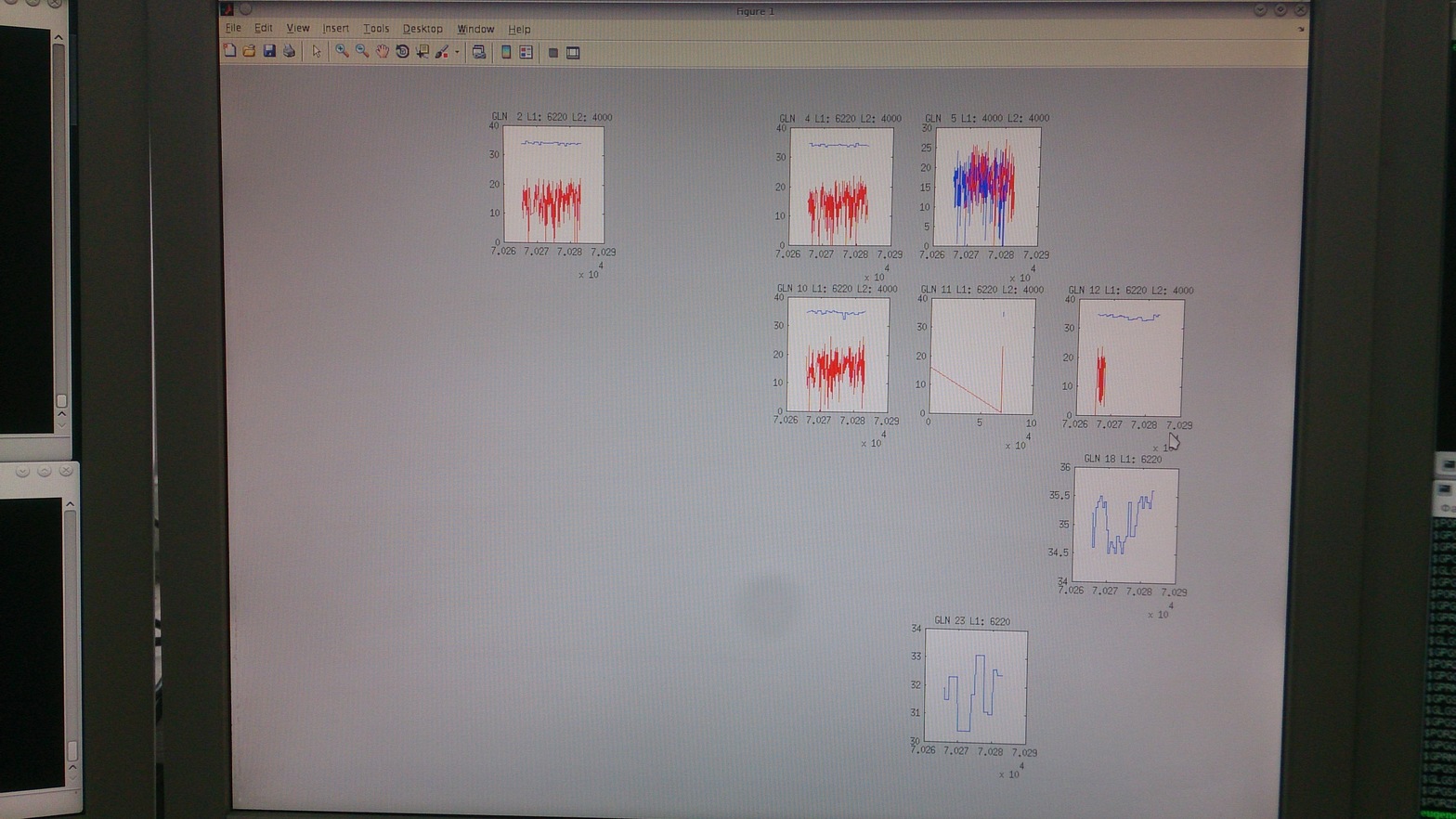
Task: Toggle Edit Plot arrow pointer mode
Action: coord(317,52)
